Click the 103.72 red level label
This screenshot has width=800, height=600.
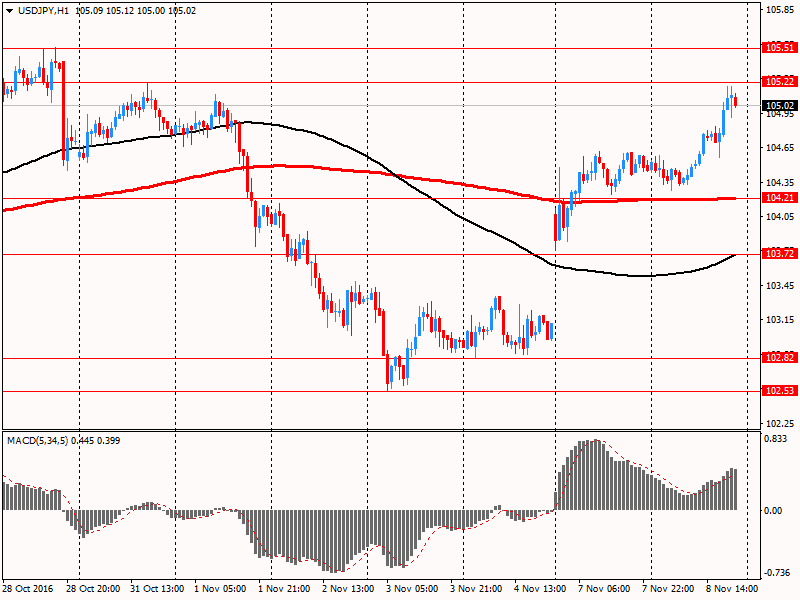pyautogui.click(x=779, y=254)
